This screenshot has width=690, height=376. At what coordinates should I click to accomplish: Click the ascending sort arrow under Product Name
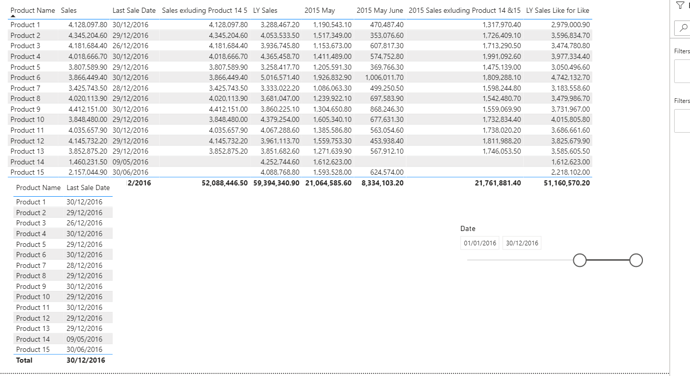13,16
